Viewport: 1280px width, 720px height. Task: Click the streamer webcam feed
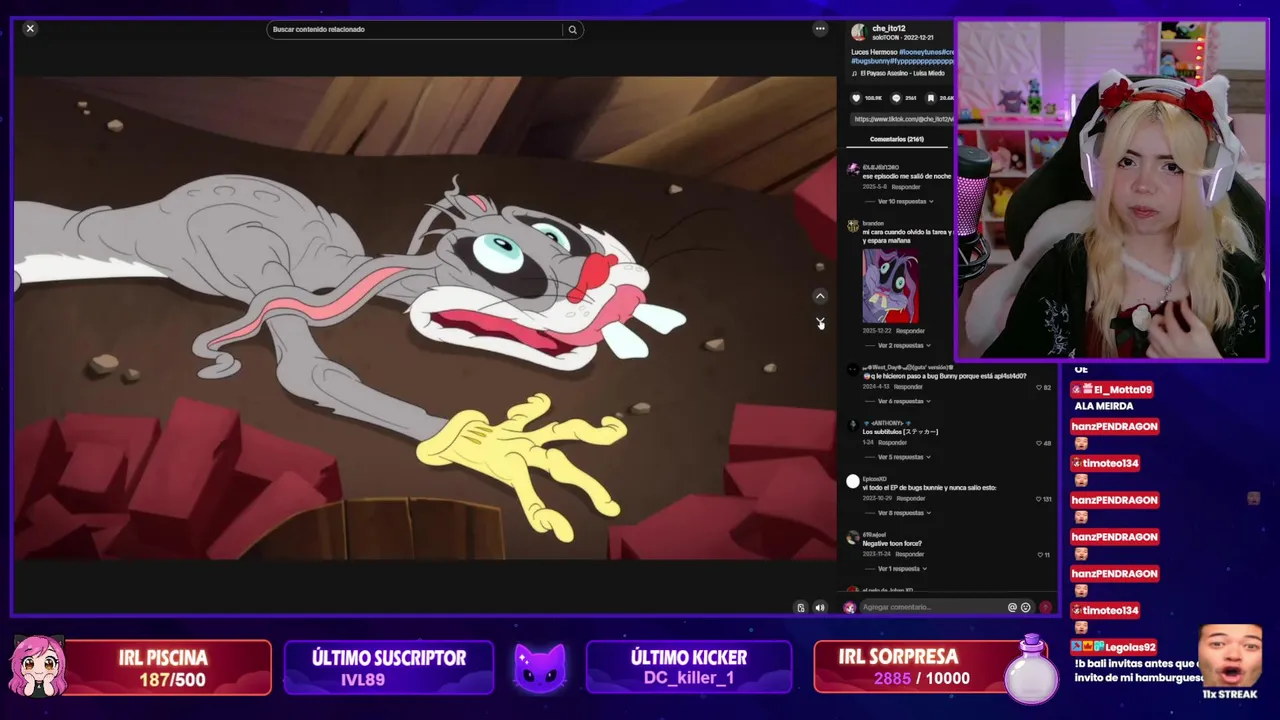[x=1112, y=190]
